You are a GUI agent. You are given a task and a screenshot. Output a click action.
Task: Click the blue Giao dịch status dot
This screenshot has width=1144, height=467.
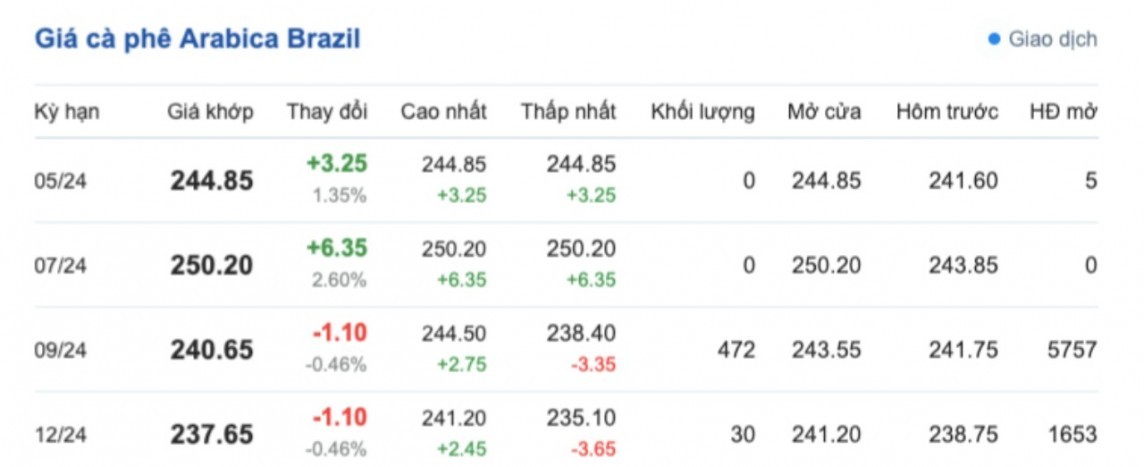click(x=994, y=40)
